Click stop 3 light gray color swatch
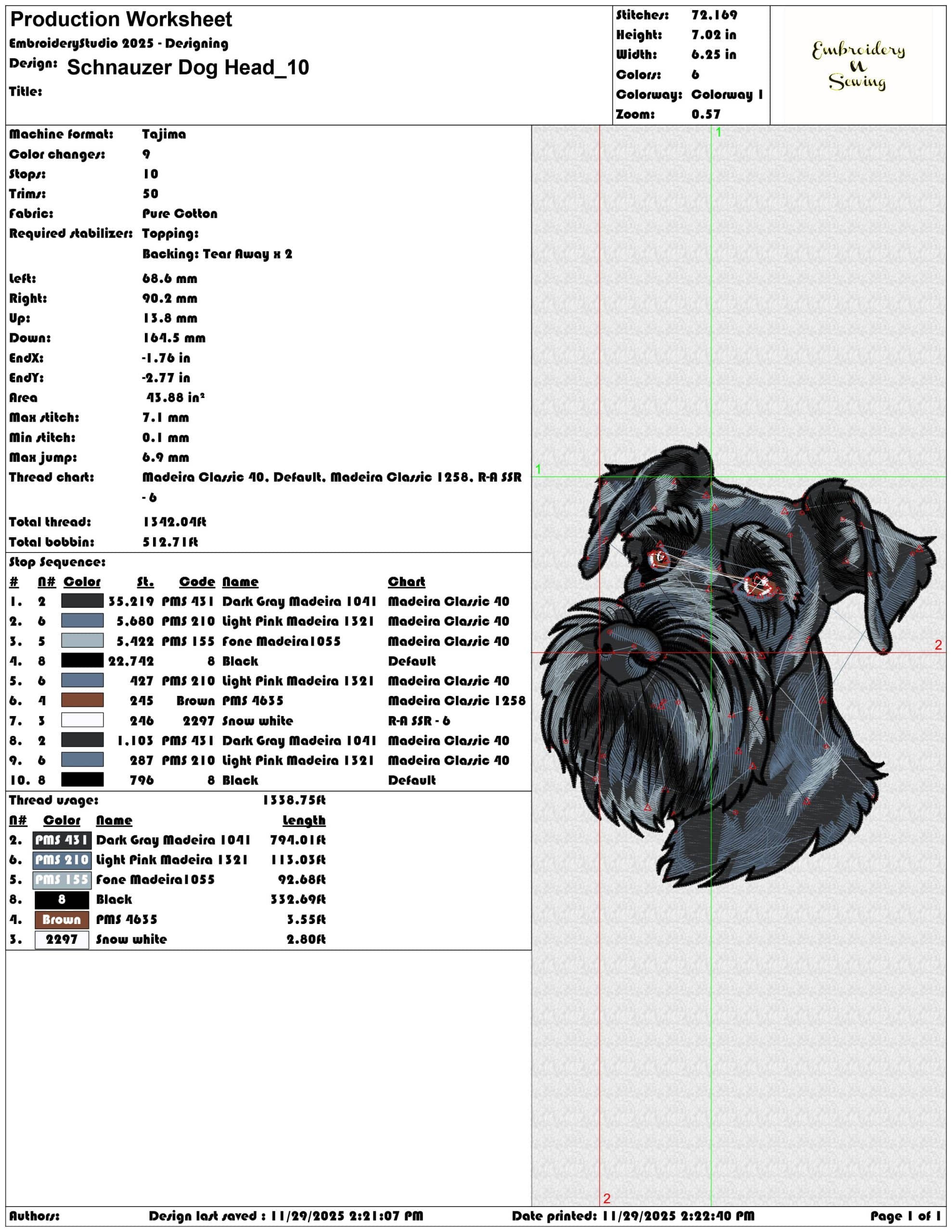The image size is (952, 1232). pos(82,641)
